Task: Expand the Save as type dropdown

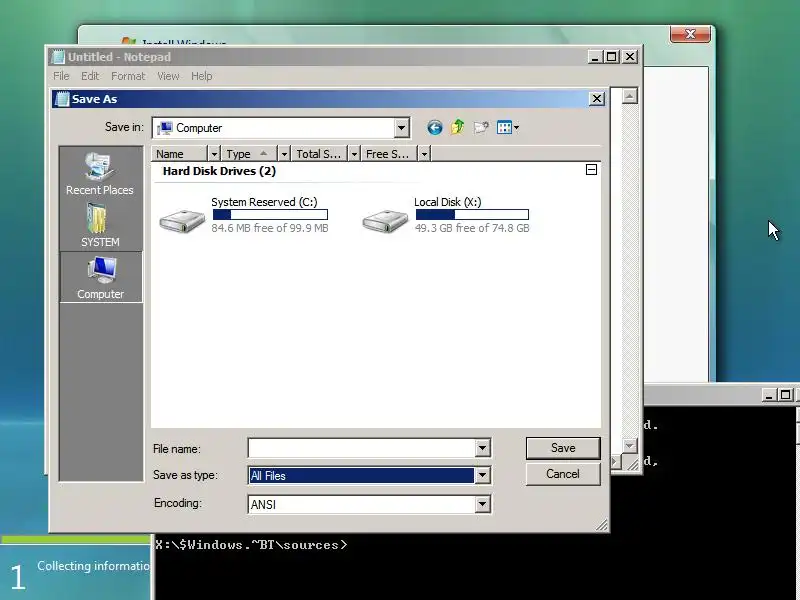Action: pyautogui.click(x=482, y=476)
